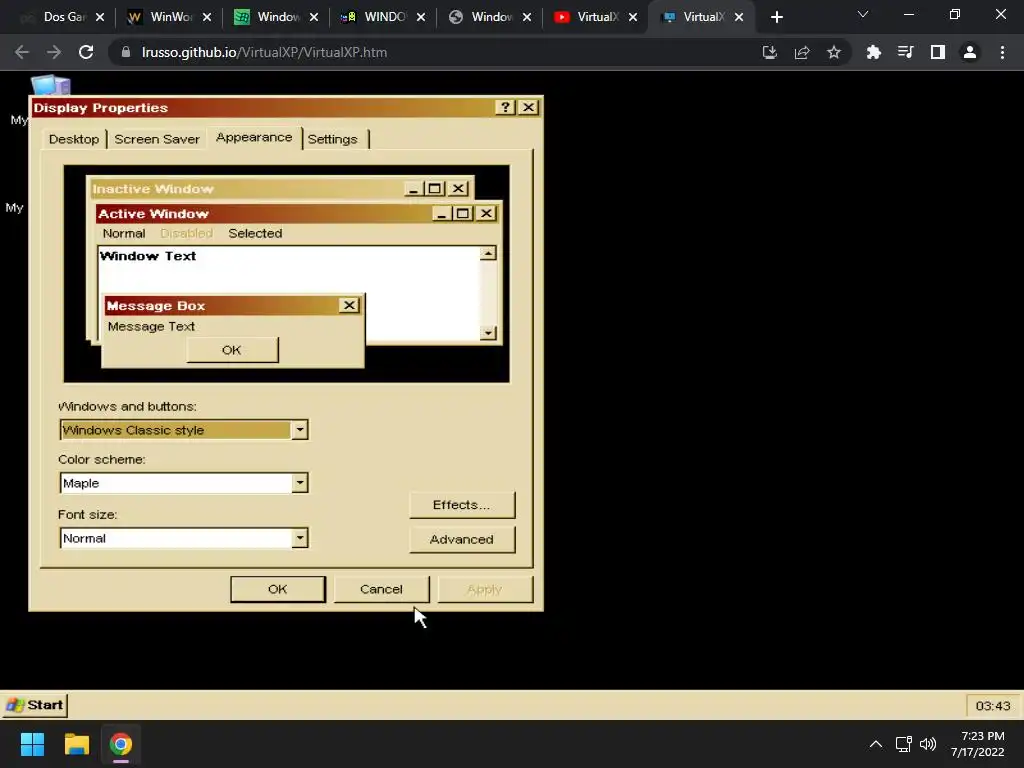Reload the VirtualXP page
Screen dimensions: 1024x768
point(86,52)
